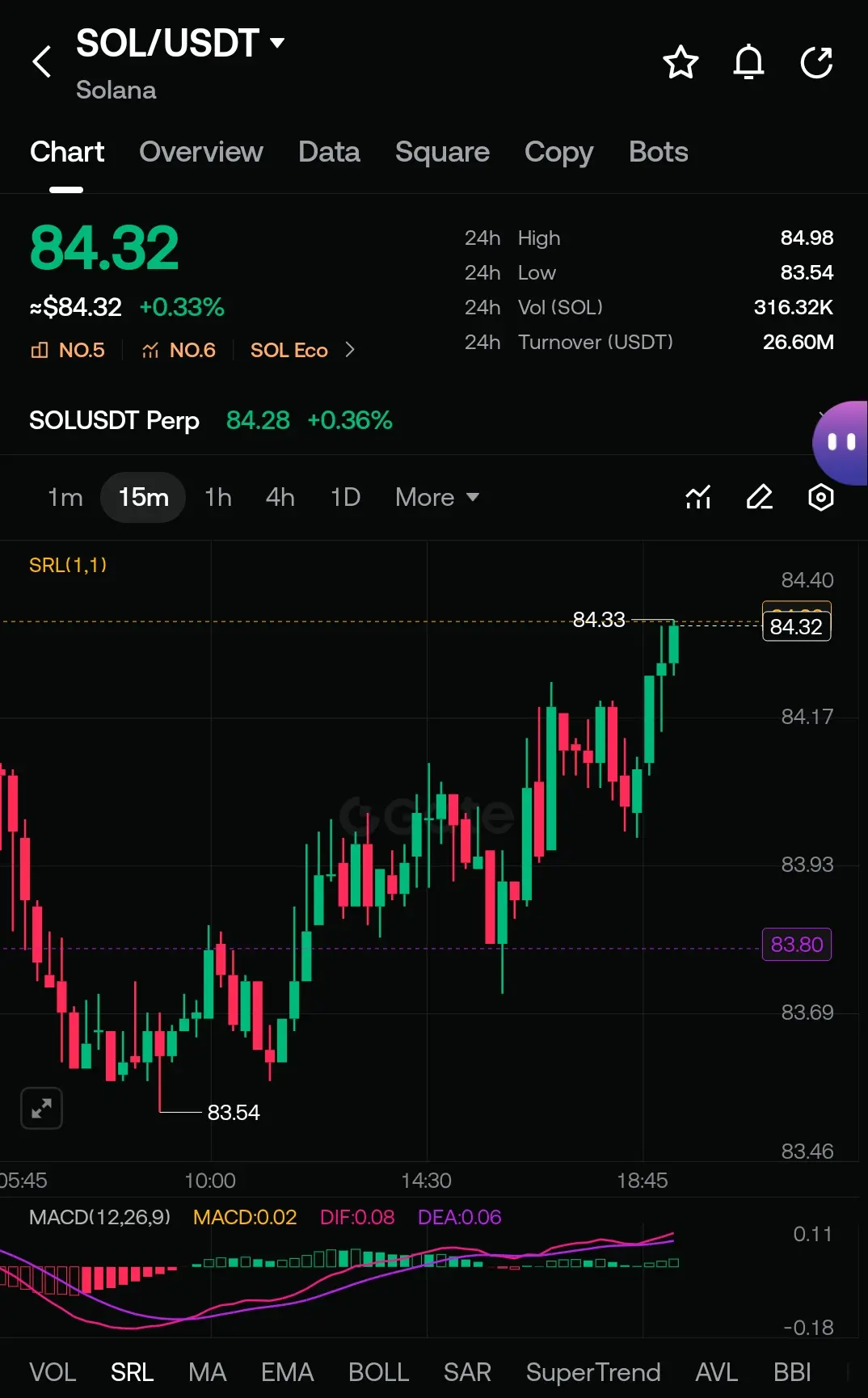The image size is (868, 1398).
Task: Expand the More timeframes dropdown
Action: click(437, 497)
